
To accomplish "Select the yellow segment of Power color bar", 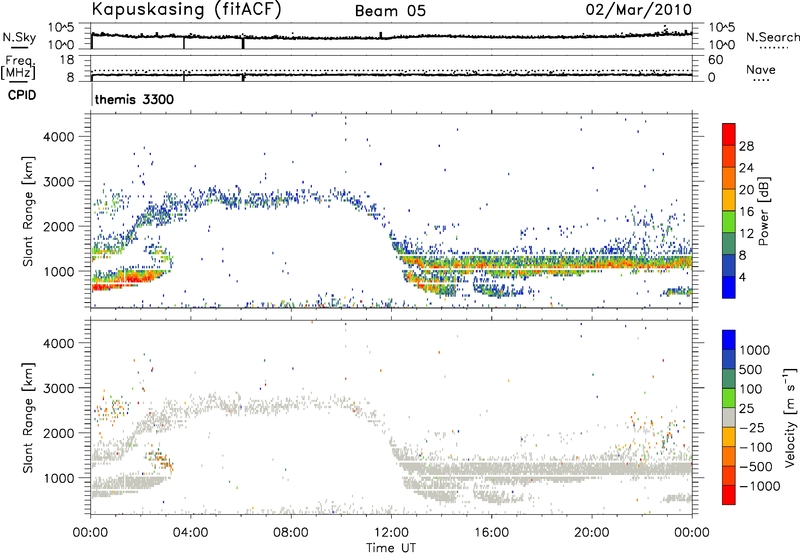I will point(729,199).
